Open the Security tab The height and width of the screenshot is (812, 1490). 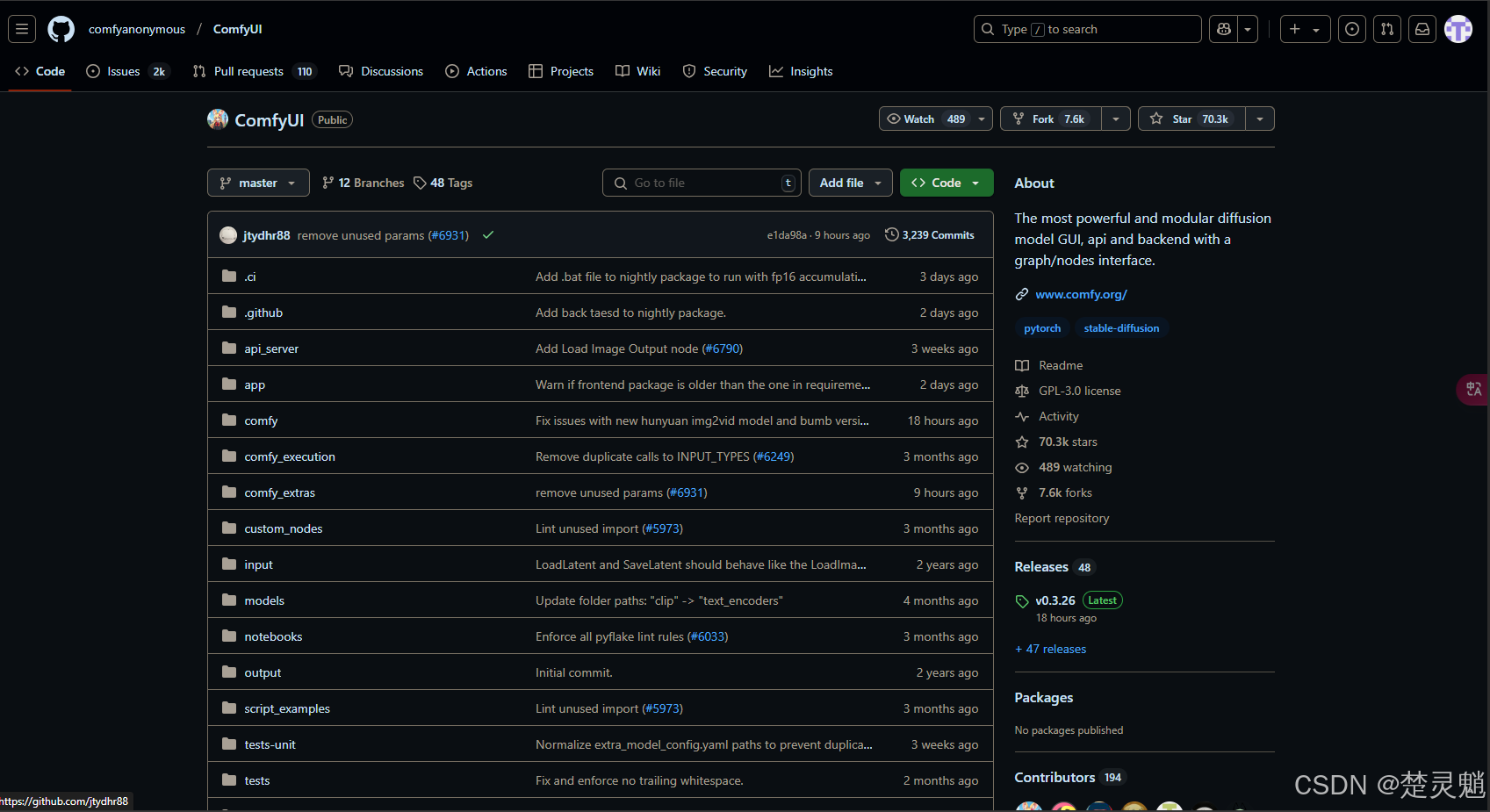(715, 71)
